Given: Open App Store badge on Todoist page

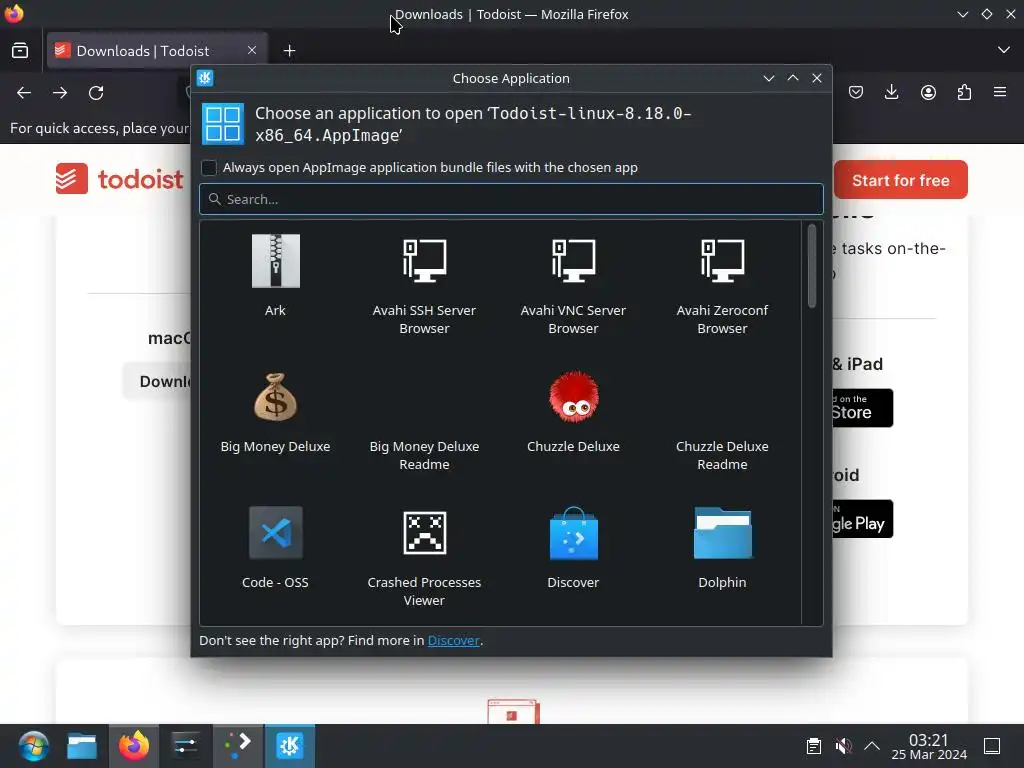Looking at the screenshot, I should pos(861,408).
